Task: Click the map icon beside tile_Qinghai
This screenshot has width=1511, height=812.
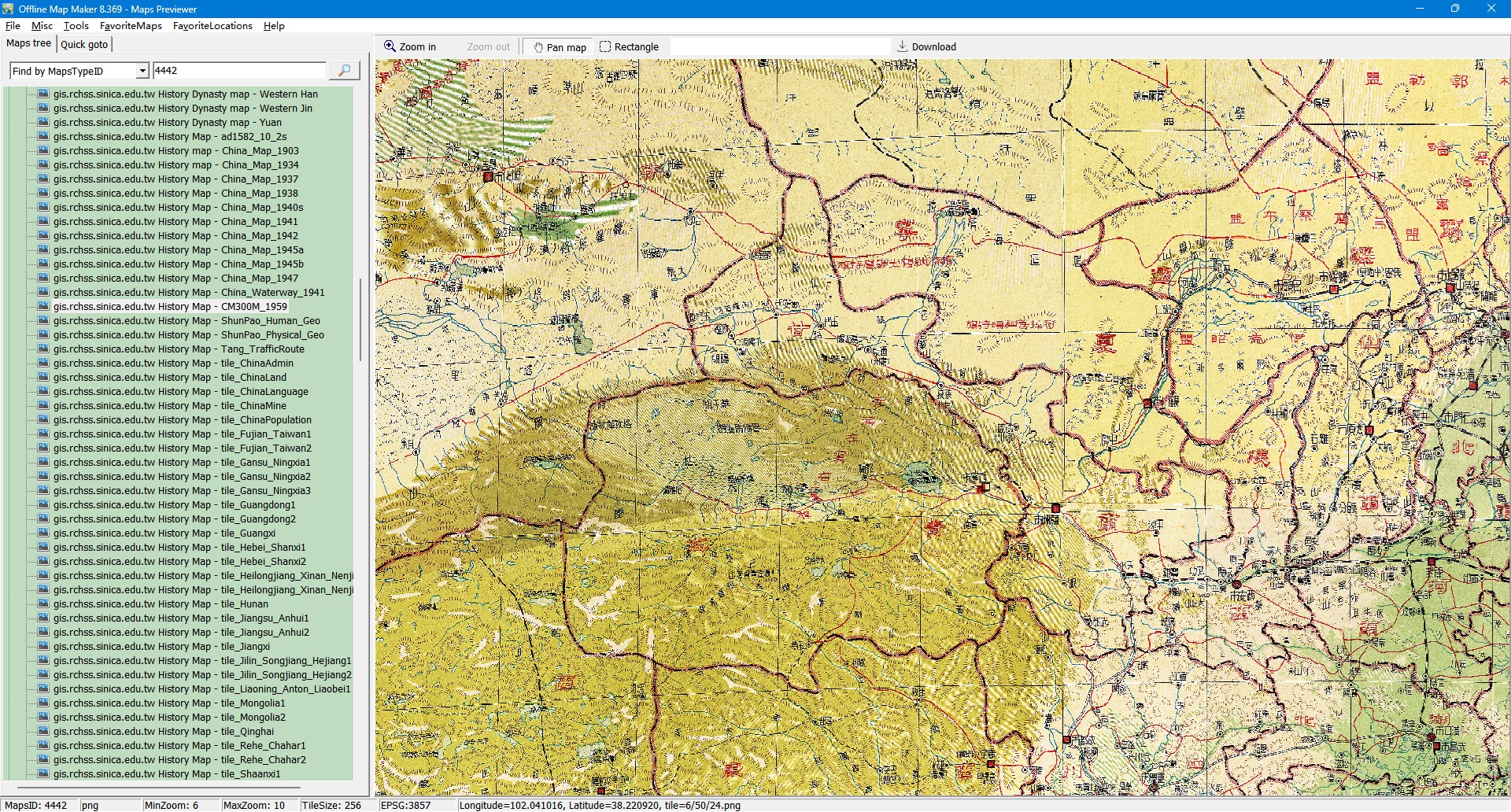Action: [43, 731]
